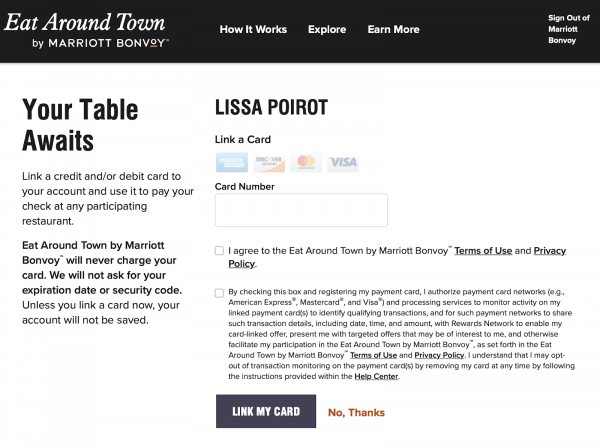Select the Discover card icon

point(268,163)
